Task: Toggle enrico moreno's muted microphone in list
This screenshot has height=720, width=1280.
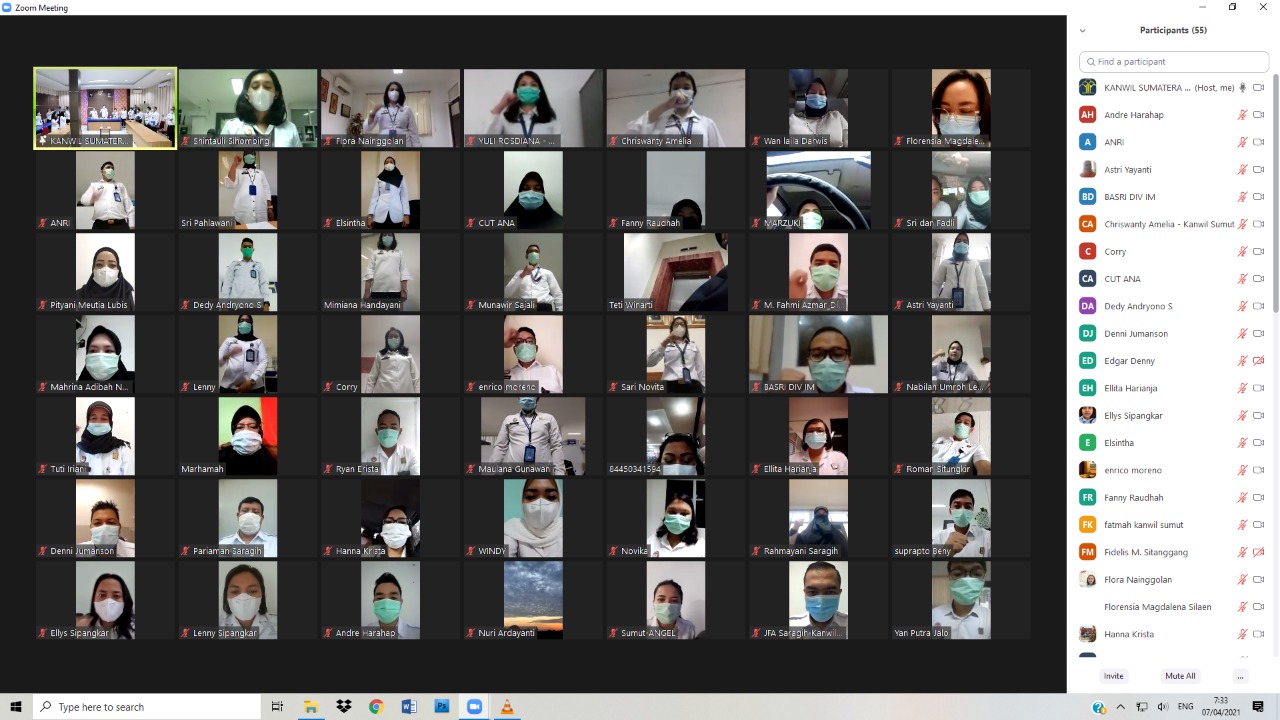Action: (x=1242, y=470)
